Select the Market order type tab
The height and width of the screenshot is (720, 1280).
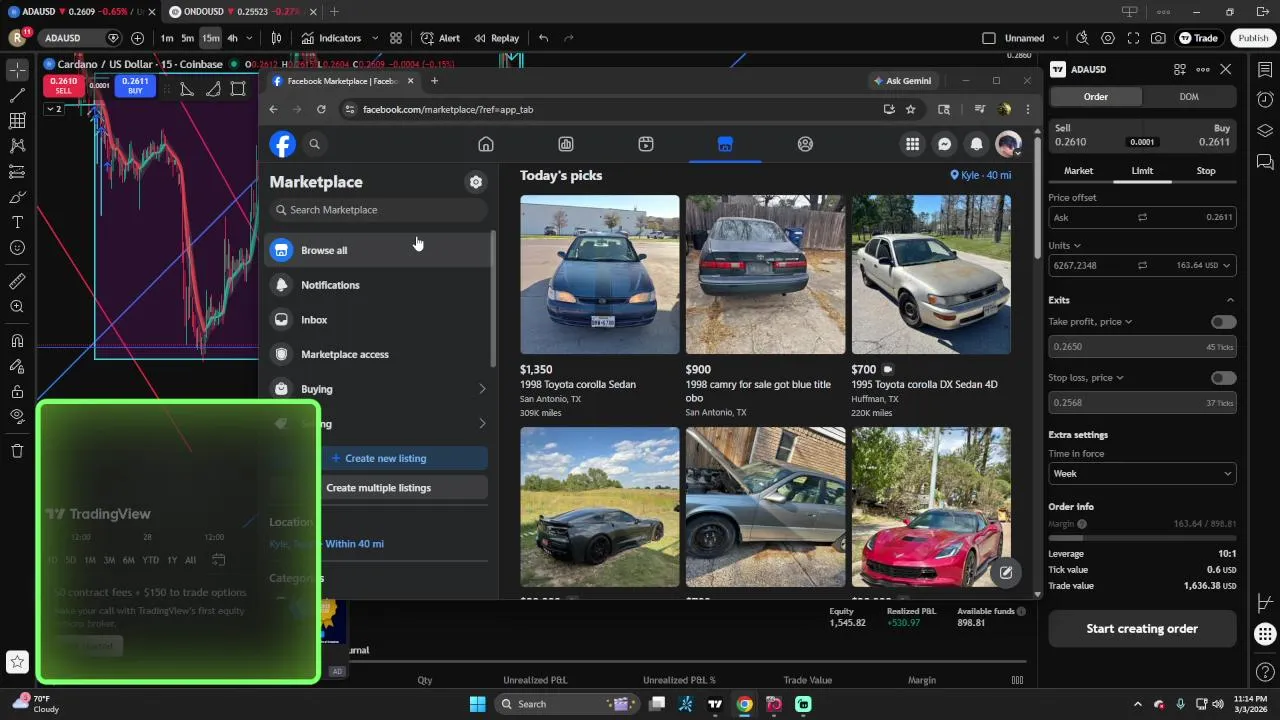[x=1078, y=171]
